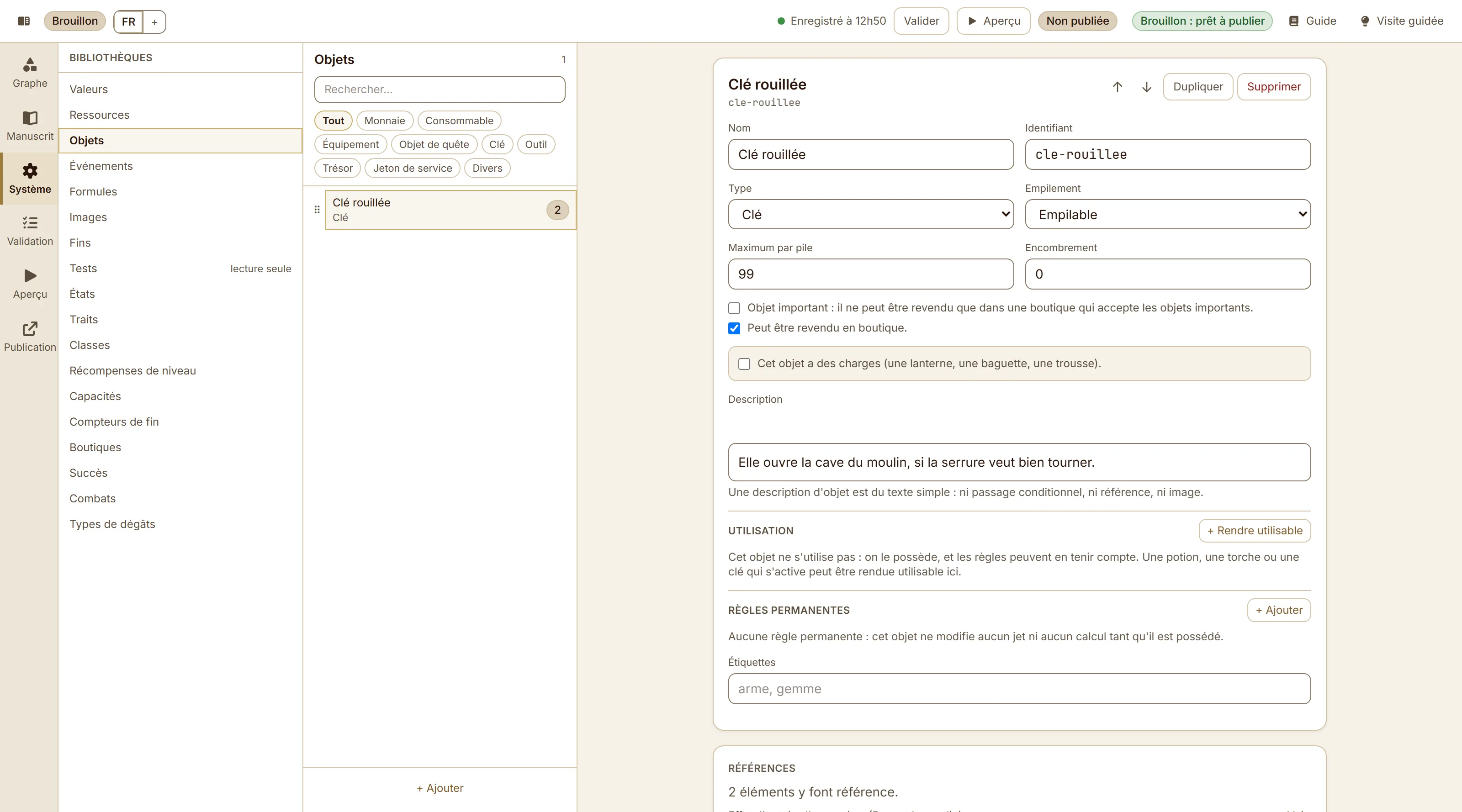Screen dimensions: 1462x812
Task: Filter objects by Objet de quête
Action: pos(434,144)
